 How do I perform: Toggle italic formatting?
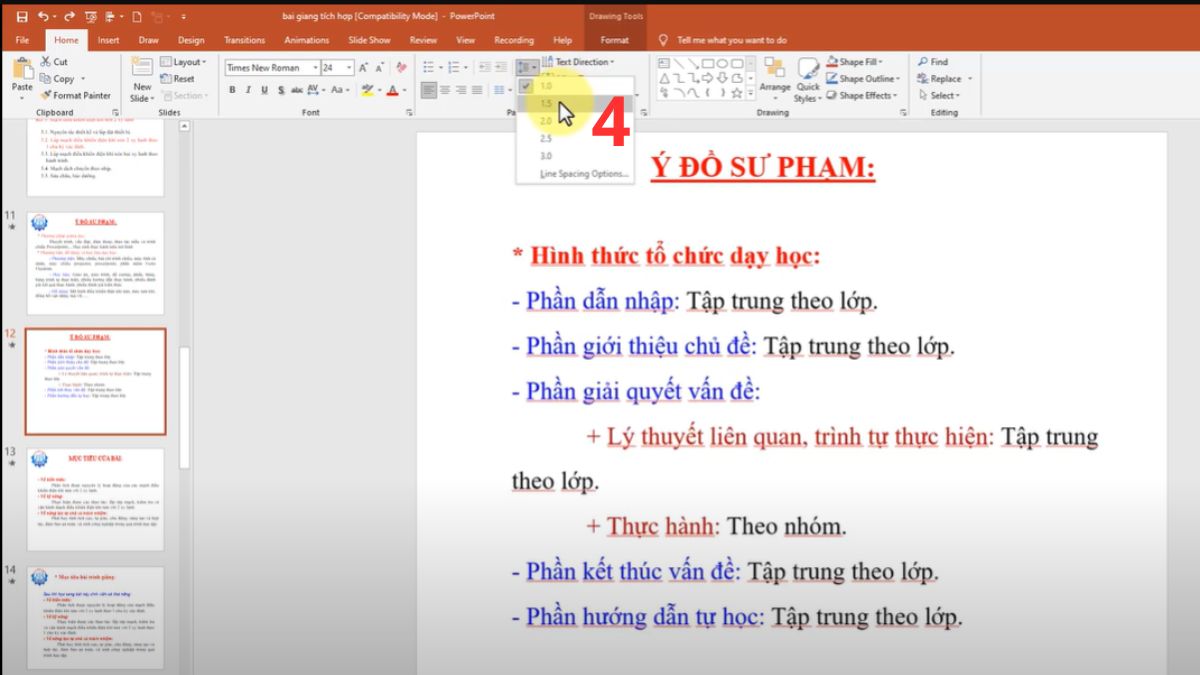click(x=248, y=90)
